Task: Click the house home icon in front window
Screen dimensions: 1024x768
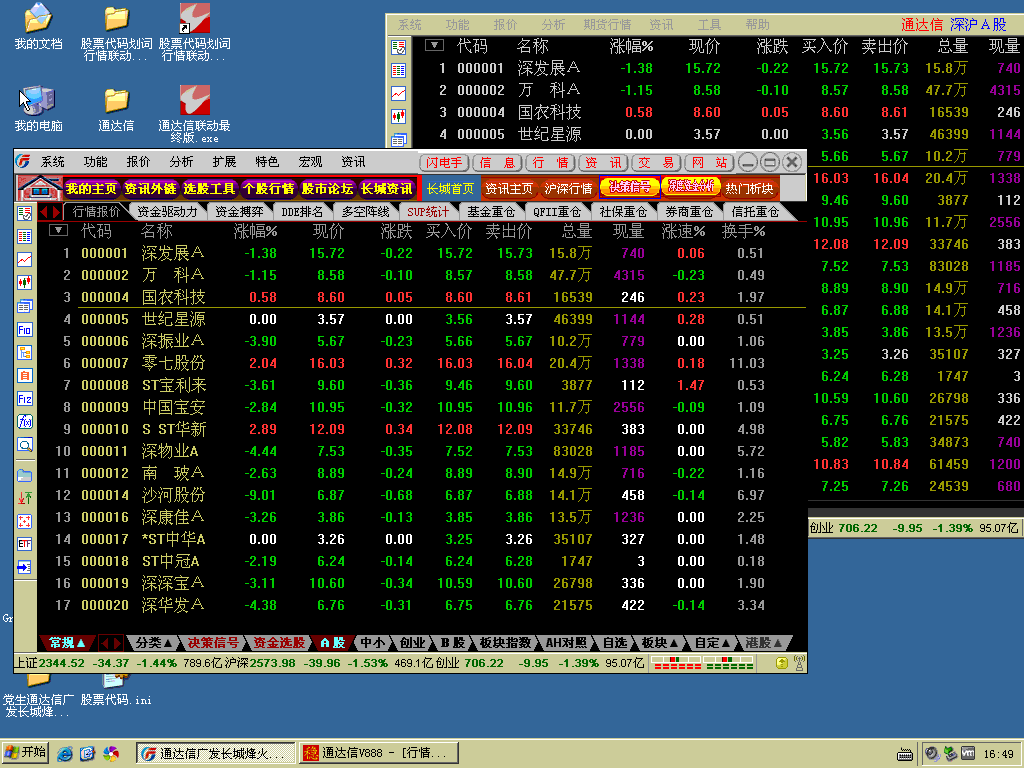Action: tap(39, 188)
